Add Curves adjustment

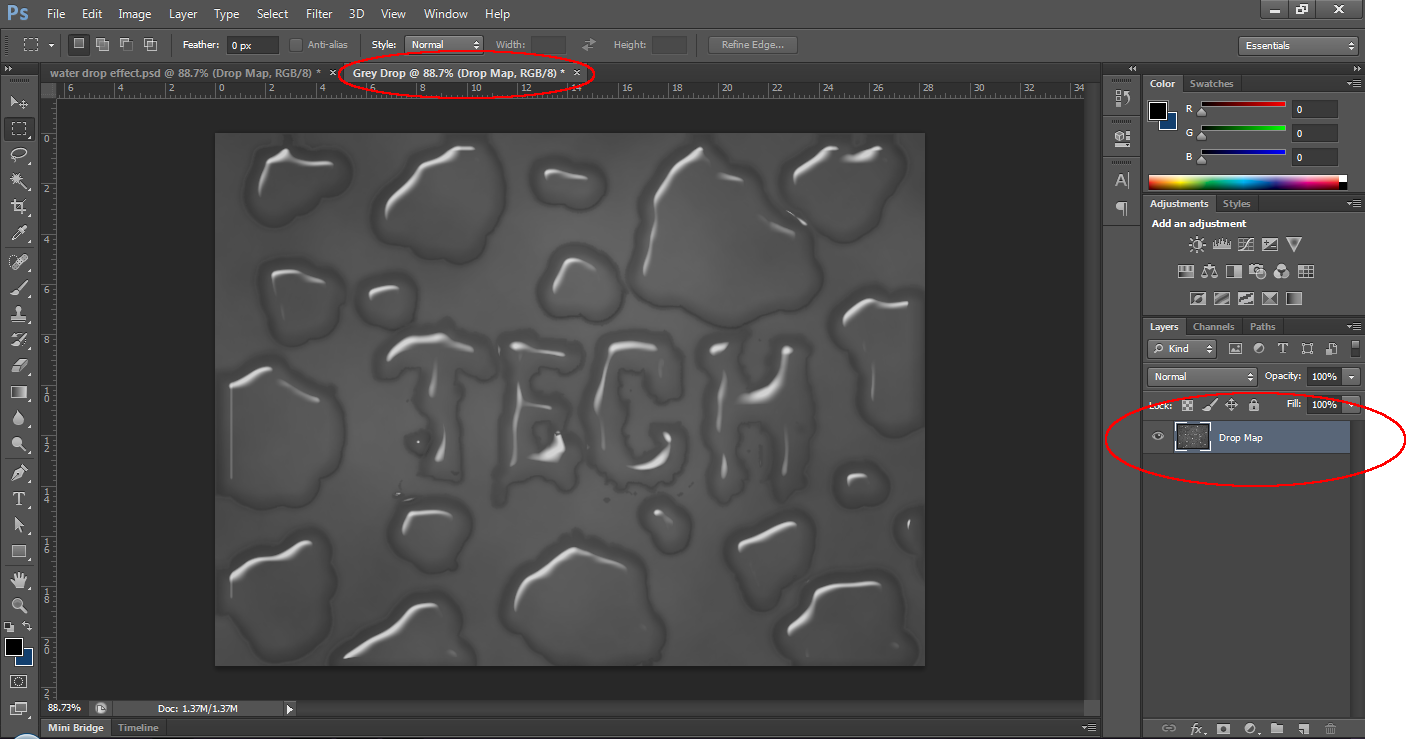[1246, 244]
